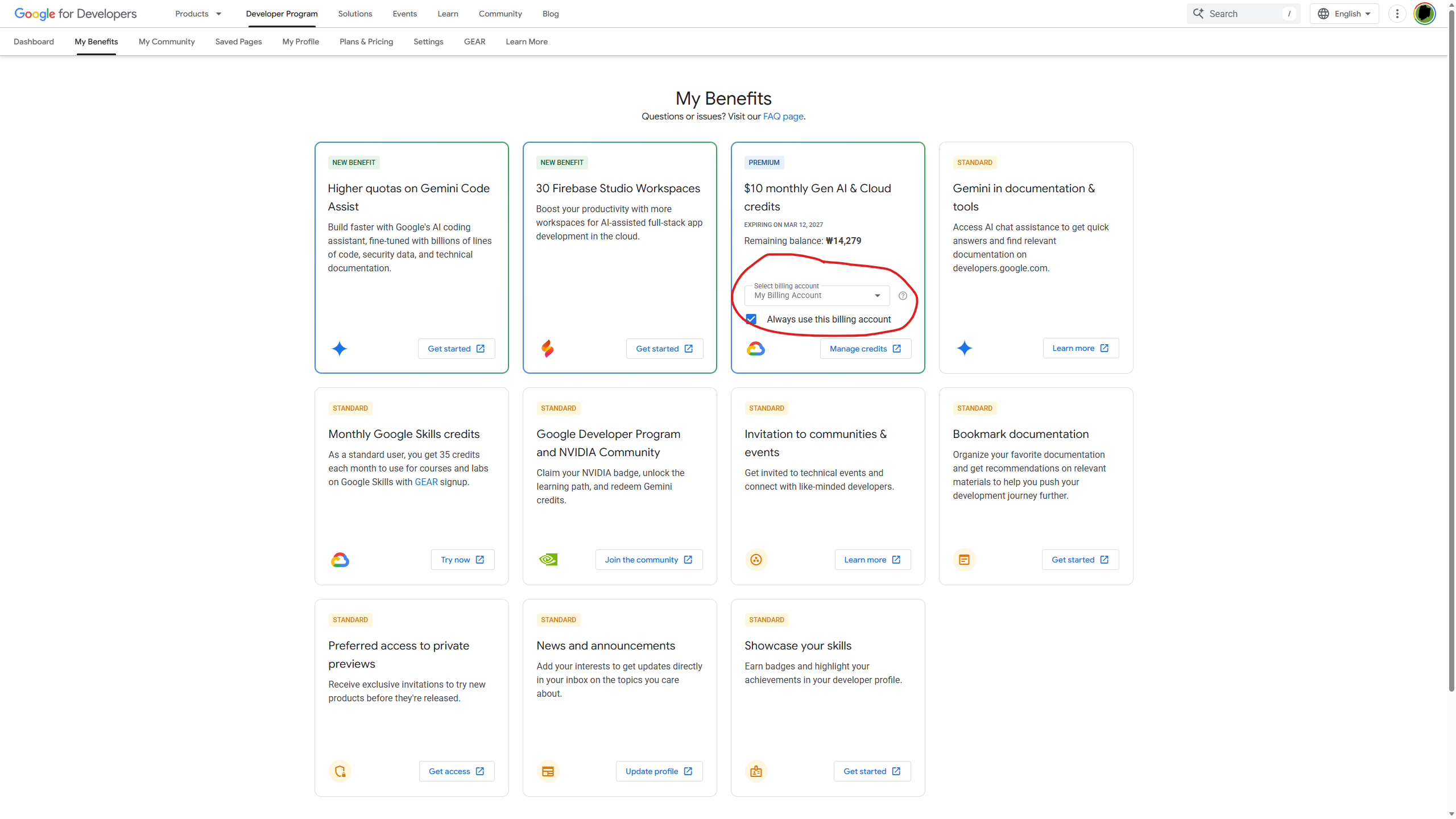Click the Gemini sparkle icon under Code Assist
The height and width of the screenshot is (819, 1456).
pyautogui.click(x=340, y=349)
